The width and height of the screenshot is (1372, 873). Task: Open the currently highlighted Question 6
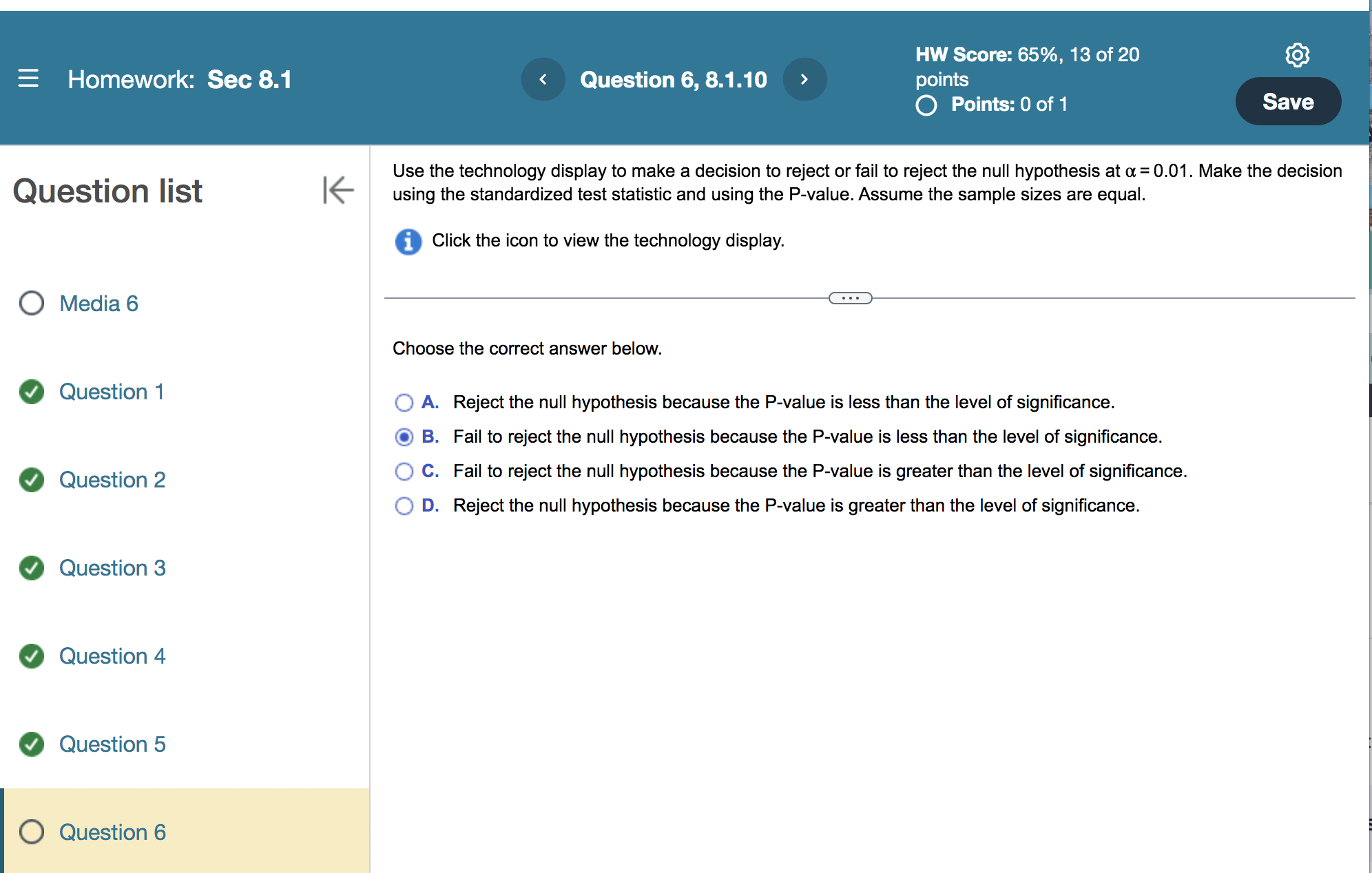[x=112, y=832]
